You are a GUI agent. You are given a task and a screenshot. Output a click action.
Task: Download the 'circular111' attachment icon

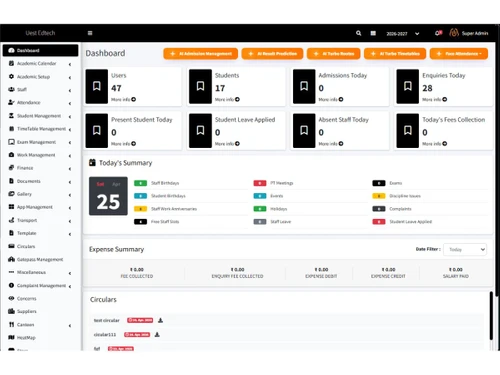pos(157,334)
